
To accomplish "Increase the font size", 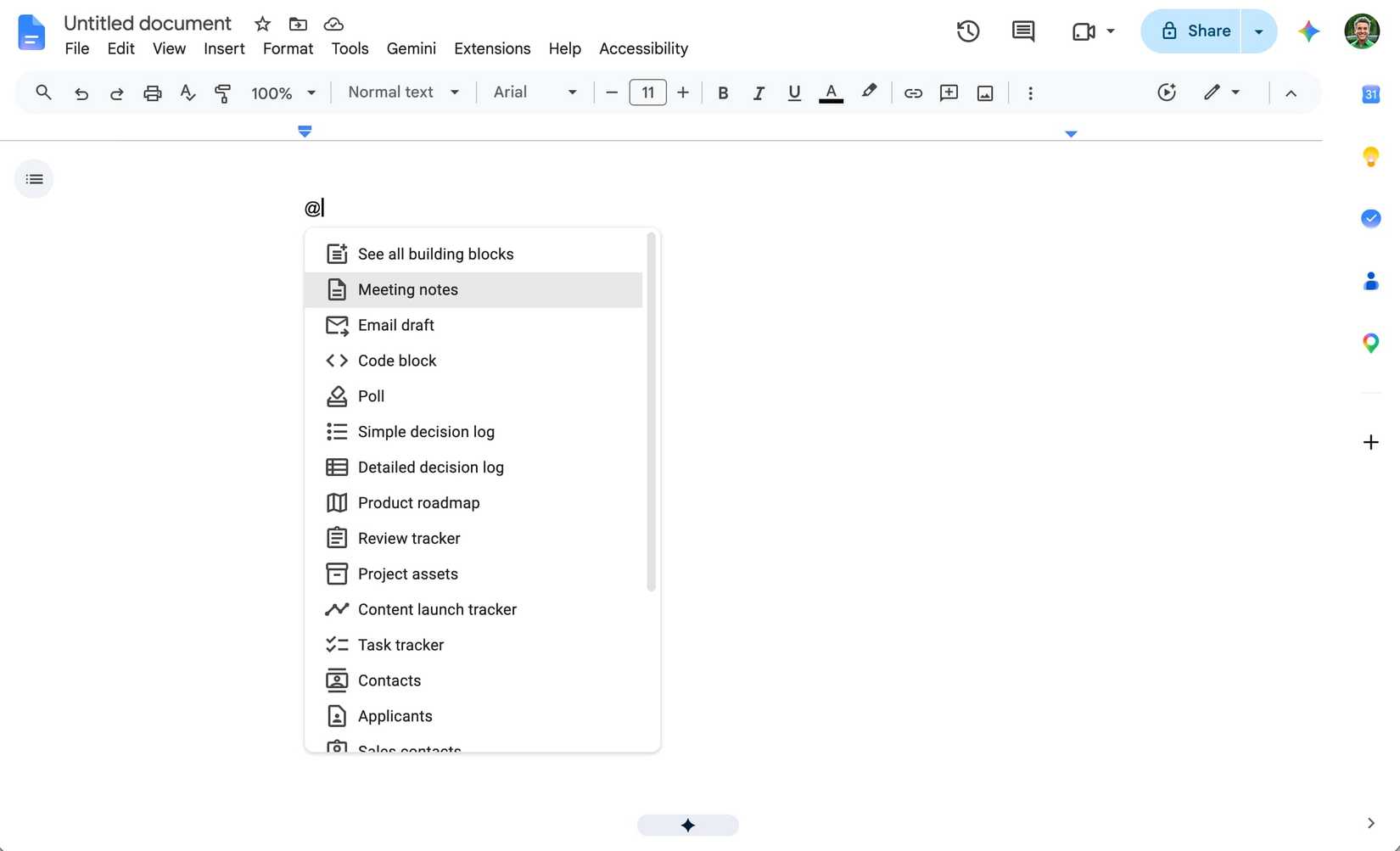I will point(683,92).
